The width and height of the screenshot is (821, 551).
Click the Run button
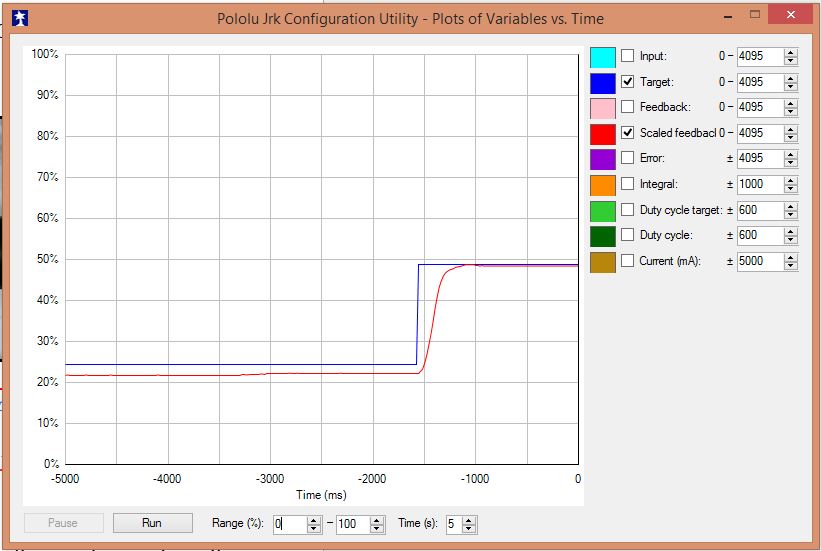tap(152, 523)
